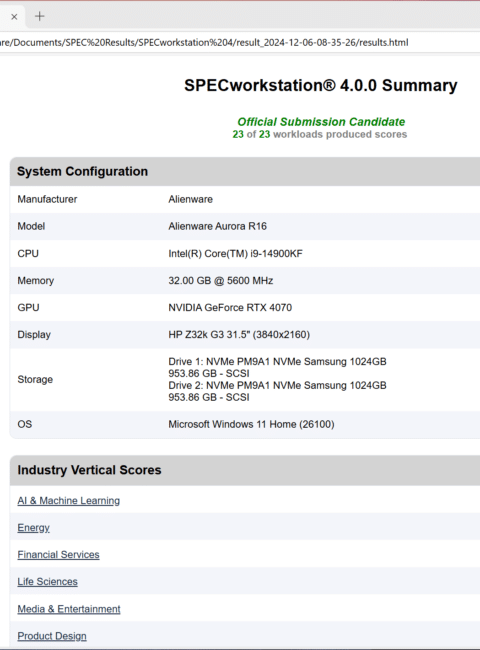480x650 pixels.
Task: Select 'NVIDIA GeForce RTX 4070' value
Action: coord(230,307)
